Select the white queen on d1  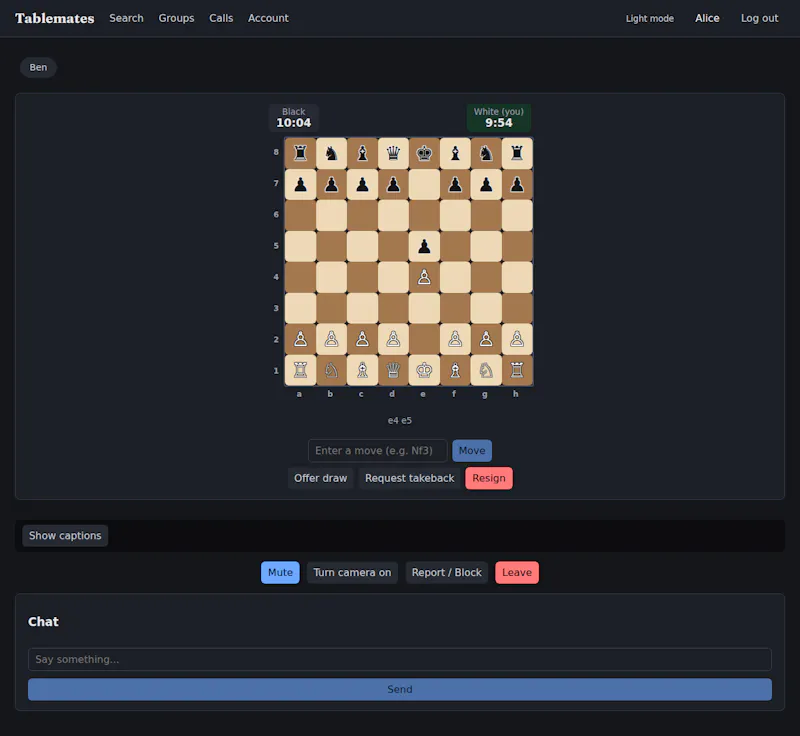coord(393,370)
